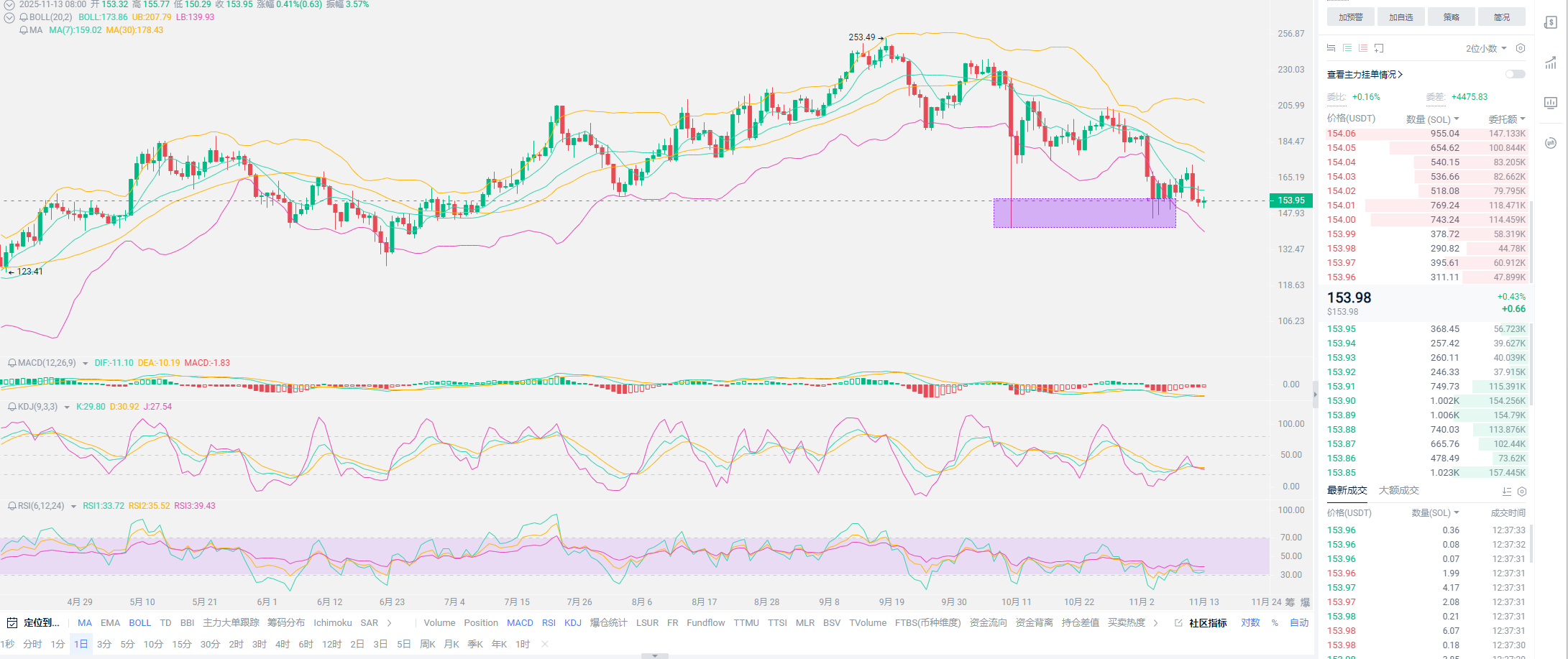Click the 153.95 current price axis label
This screenshot has height=659, width=1568.
tap(1290, 201)
